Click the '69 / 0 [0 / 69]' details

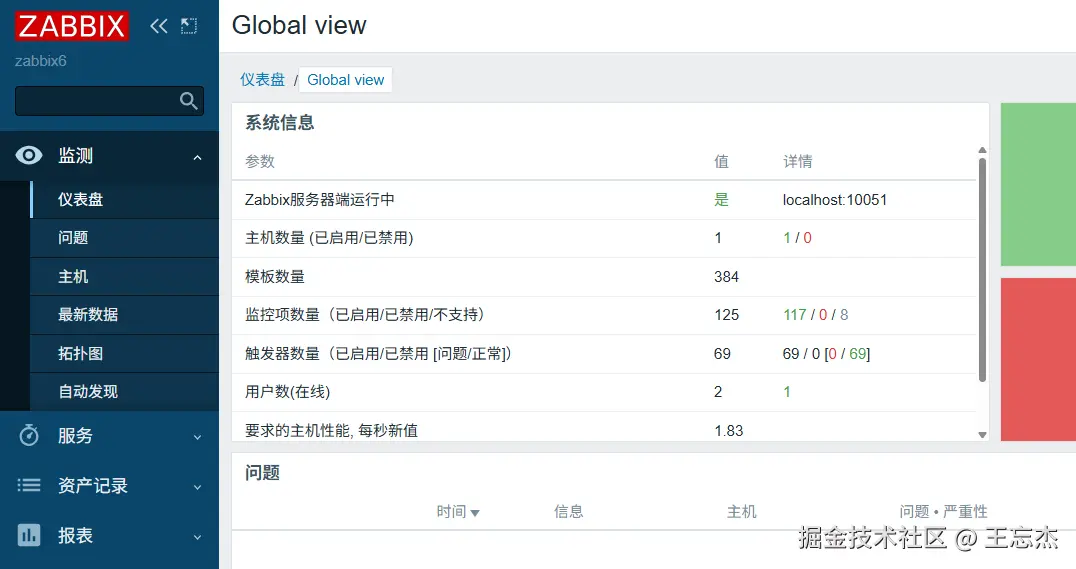tap(826, 353)
